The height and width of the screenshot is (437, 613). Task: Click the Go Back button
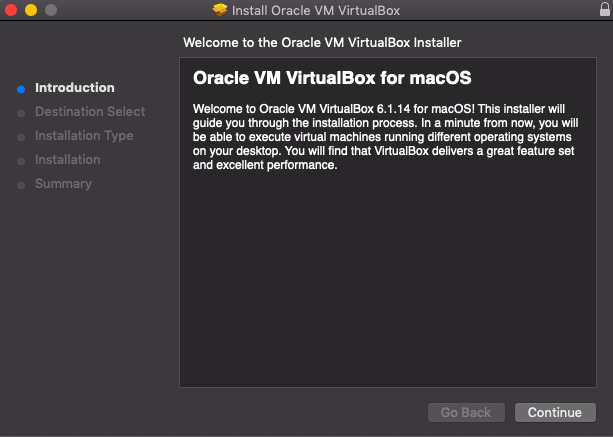pyautogui.click(x=466, y=412)
